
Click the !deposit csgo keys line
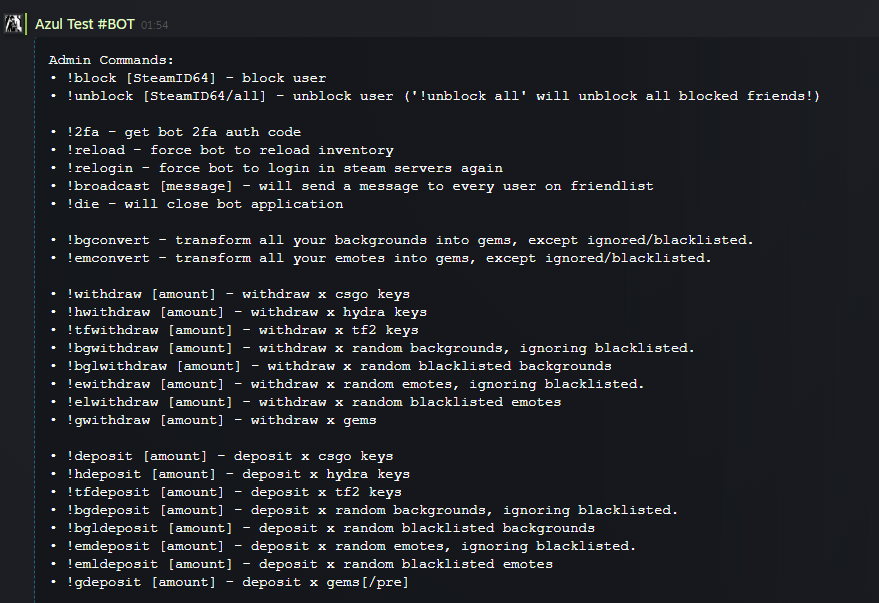[221, 456]
